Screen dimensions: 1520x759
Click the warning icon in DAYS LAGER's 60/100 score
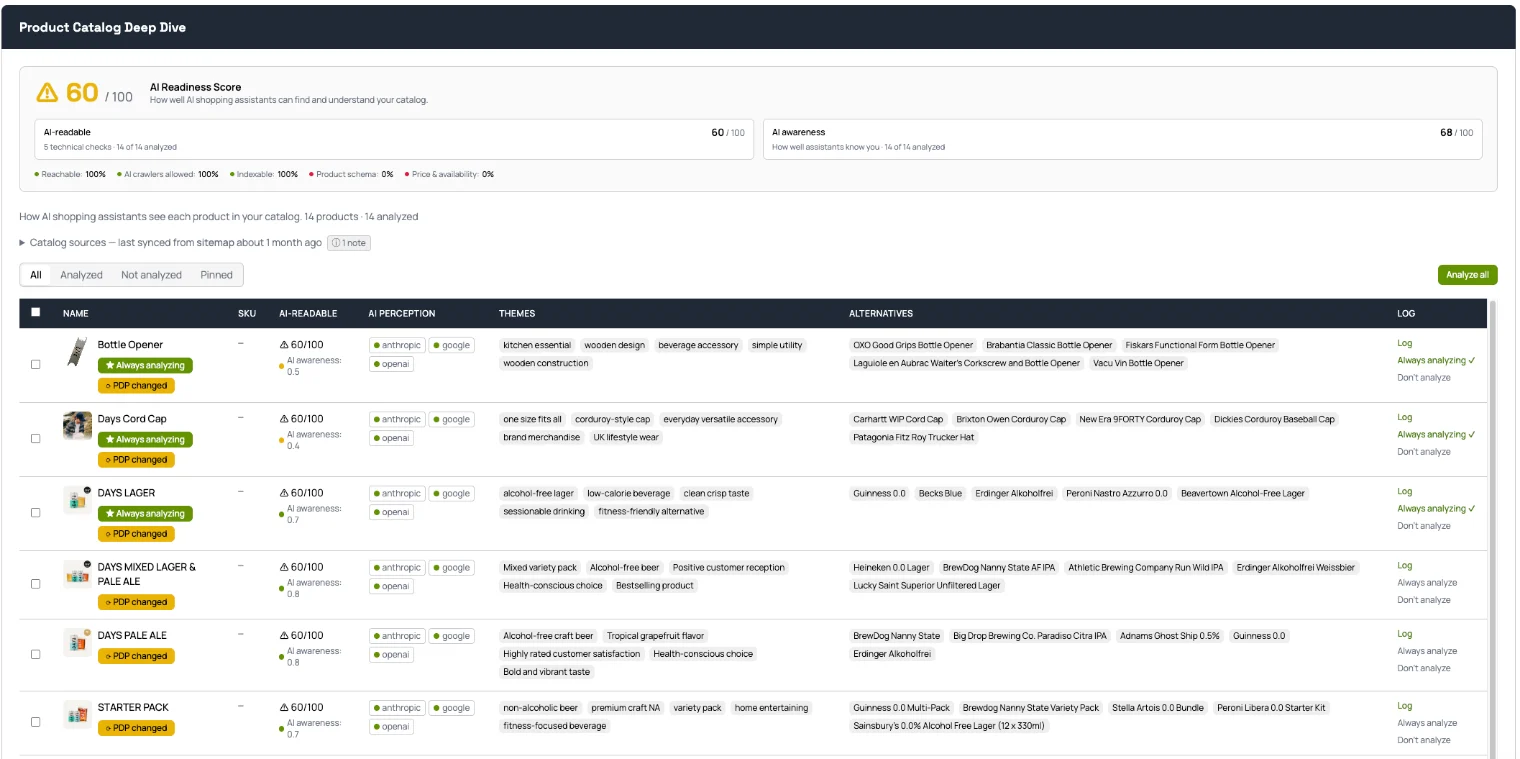pyautogui.click(x=284, y=493)
